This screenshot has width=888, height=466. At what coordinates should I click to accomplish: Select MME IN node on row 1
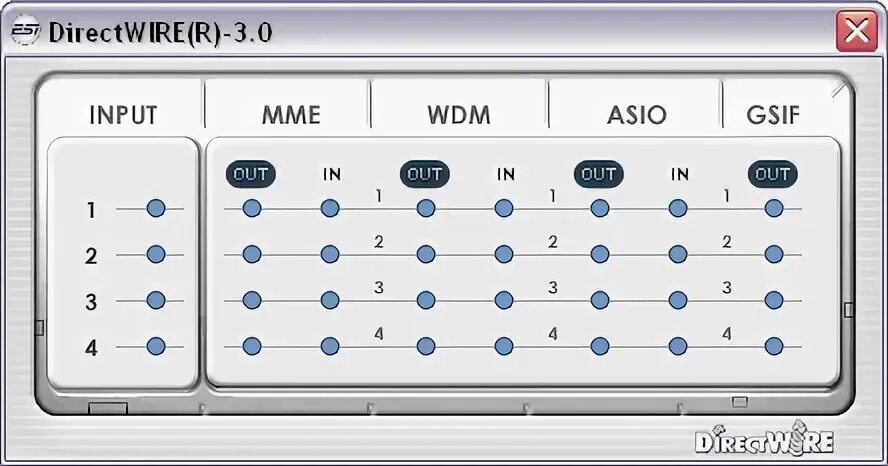click(330, 208)
